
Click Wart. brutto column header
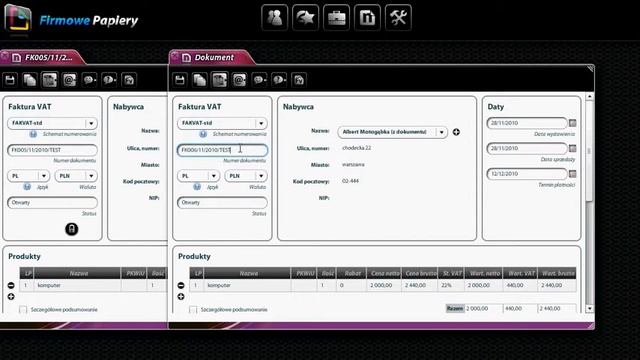558,273
